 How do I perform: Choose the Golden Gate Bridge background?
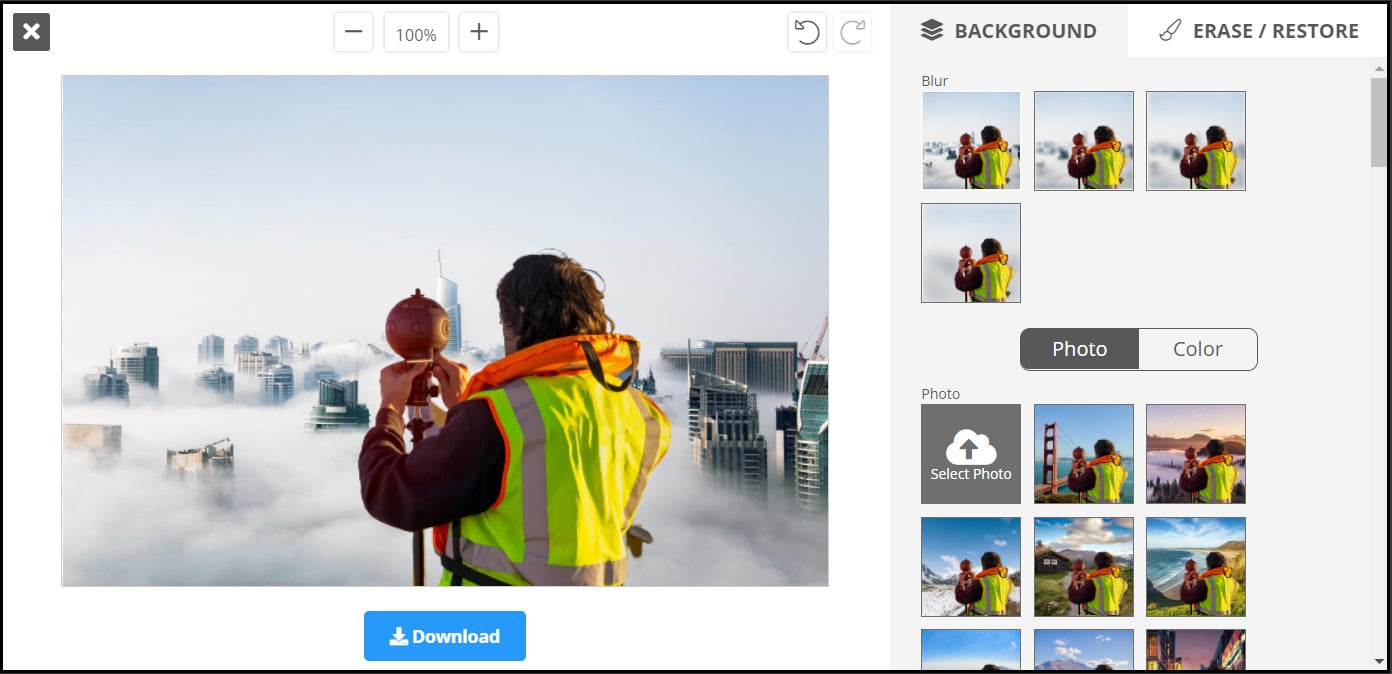1084,454
